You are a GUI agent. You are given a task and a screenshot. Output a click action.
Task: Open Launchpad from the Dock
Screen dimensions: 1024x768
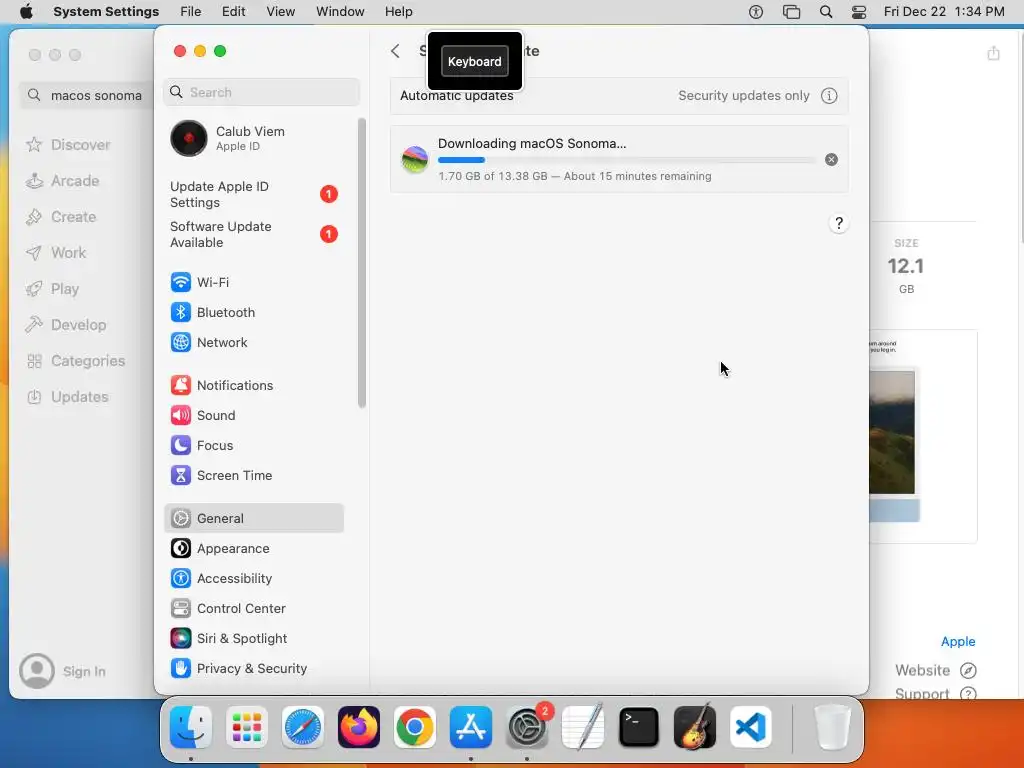click(x=247, y=727)
